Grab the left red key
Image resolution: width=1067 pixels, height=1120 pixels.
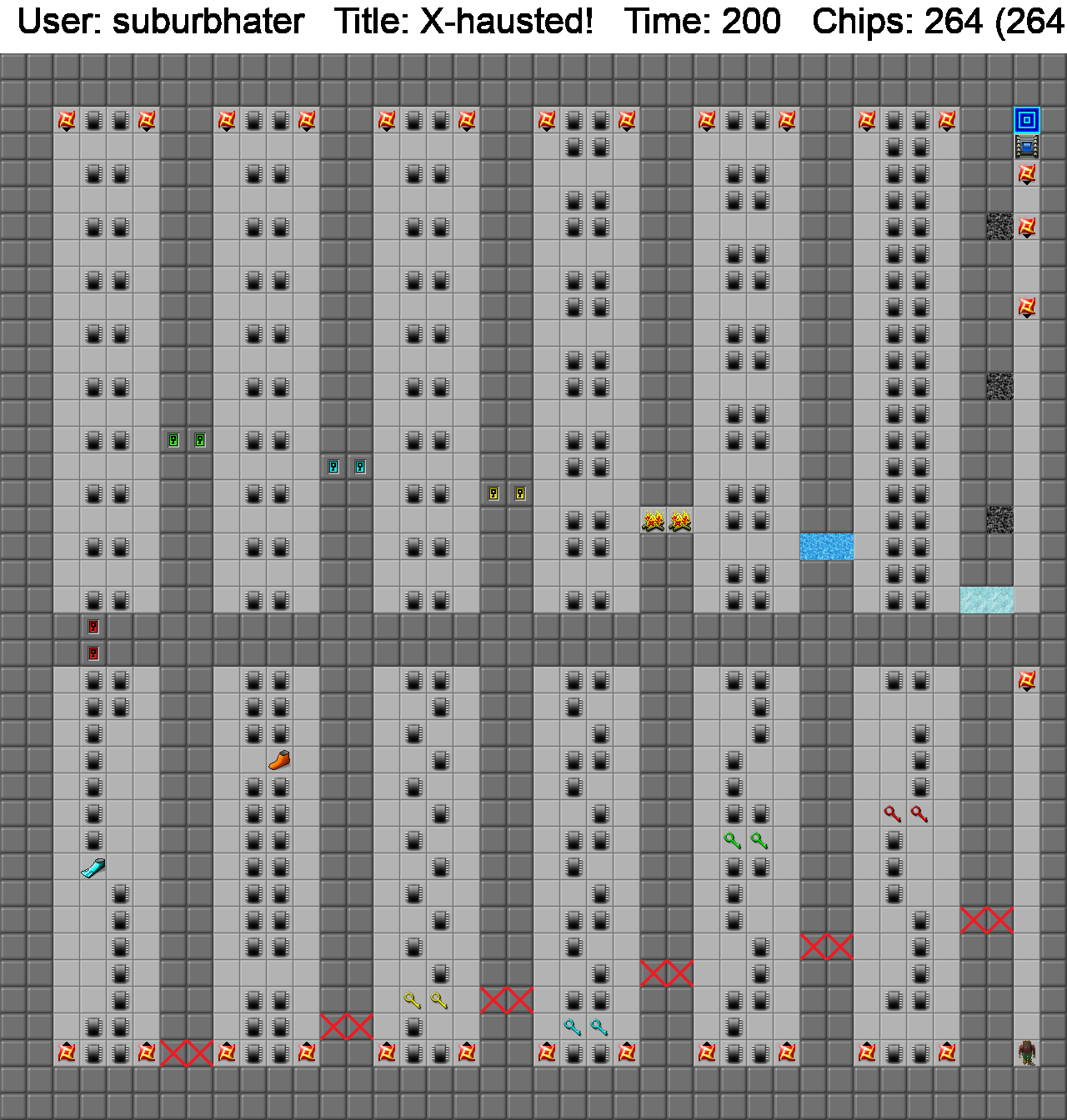pyautogui.click(x=893, y=814)
